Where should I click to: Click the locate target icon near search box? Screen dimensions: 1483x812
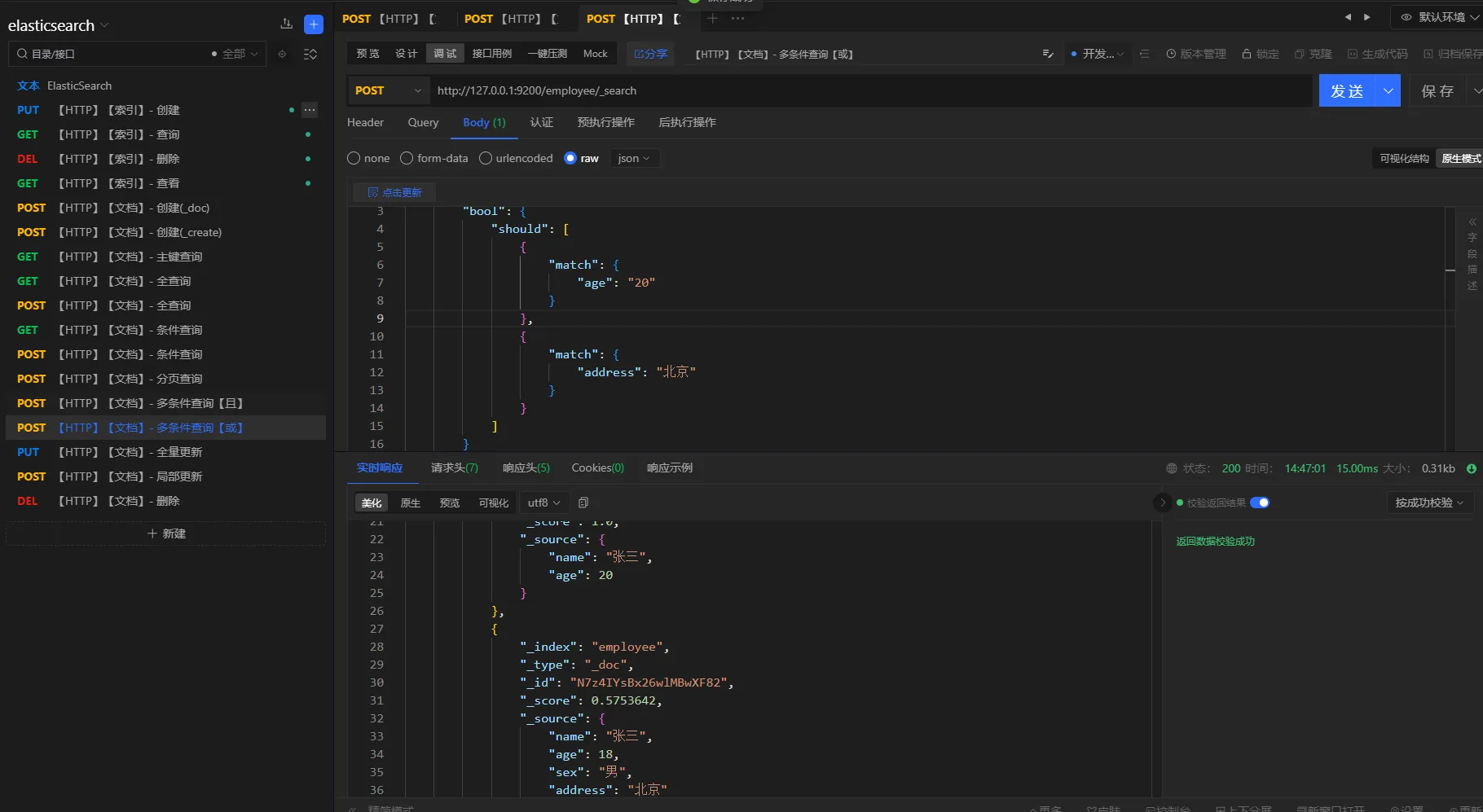point(282,54)
